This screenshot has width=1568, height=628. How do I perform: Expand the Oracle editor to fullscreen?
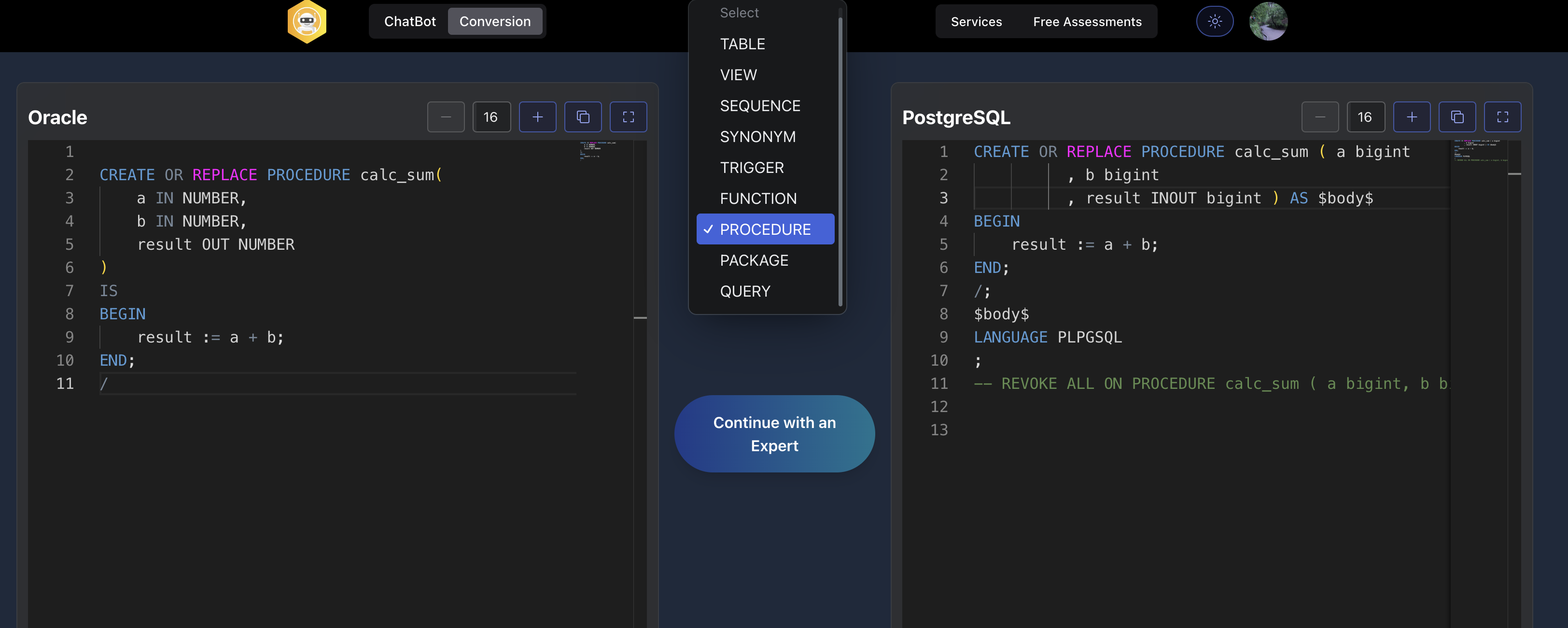(x=628, y=117)
